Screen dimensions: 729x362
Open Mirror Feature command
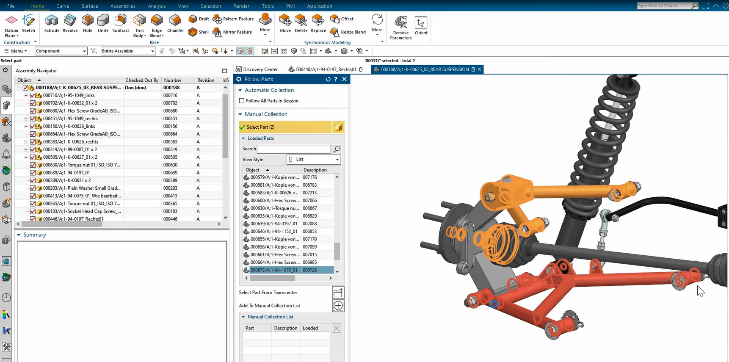coord(232,32)
